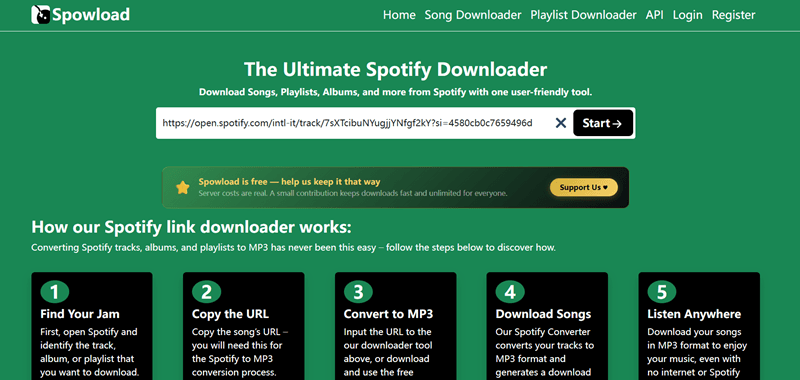The width and height of the screenshot is (800, 380).
Task: Click the 'Converting Spotify tracks, albums' paragraph
Action: [x=293, y=248]
